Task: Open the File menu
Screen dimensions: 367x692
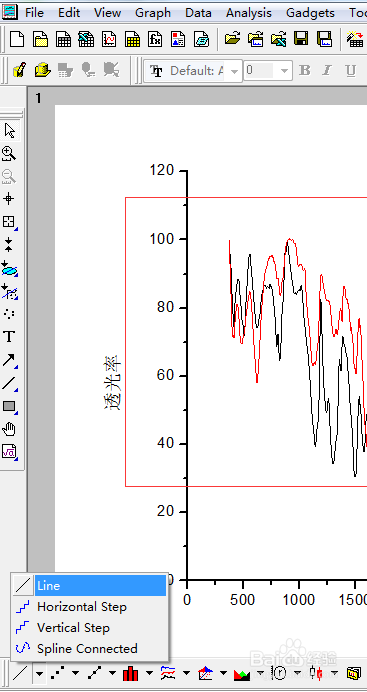Action: 34,13
